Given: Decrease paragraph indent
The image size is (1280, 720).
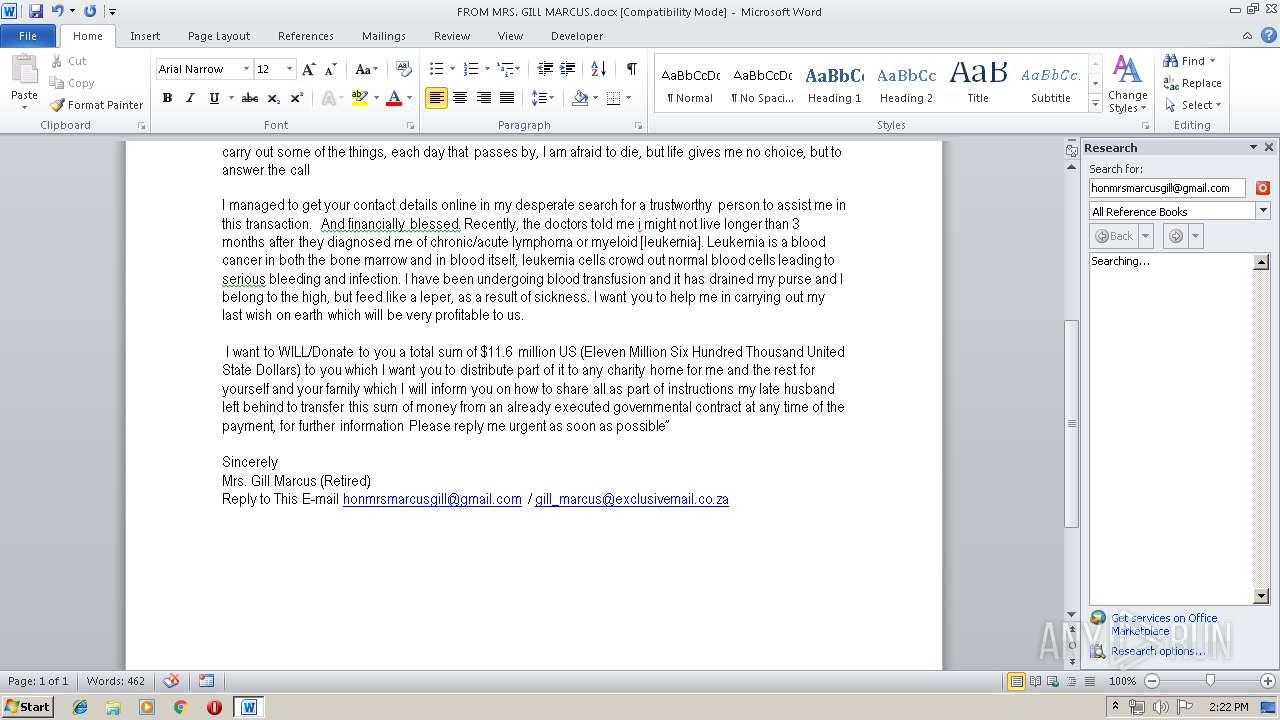Looking at the screenshot, I should pyautogui.click(x=545, y=69).
